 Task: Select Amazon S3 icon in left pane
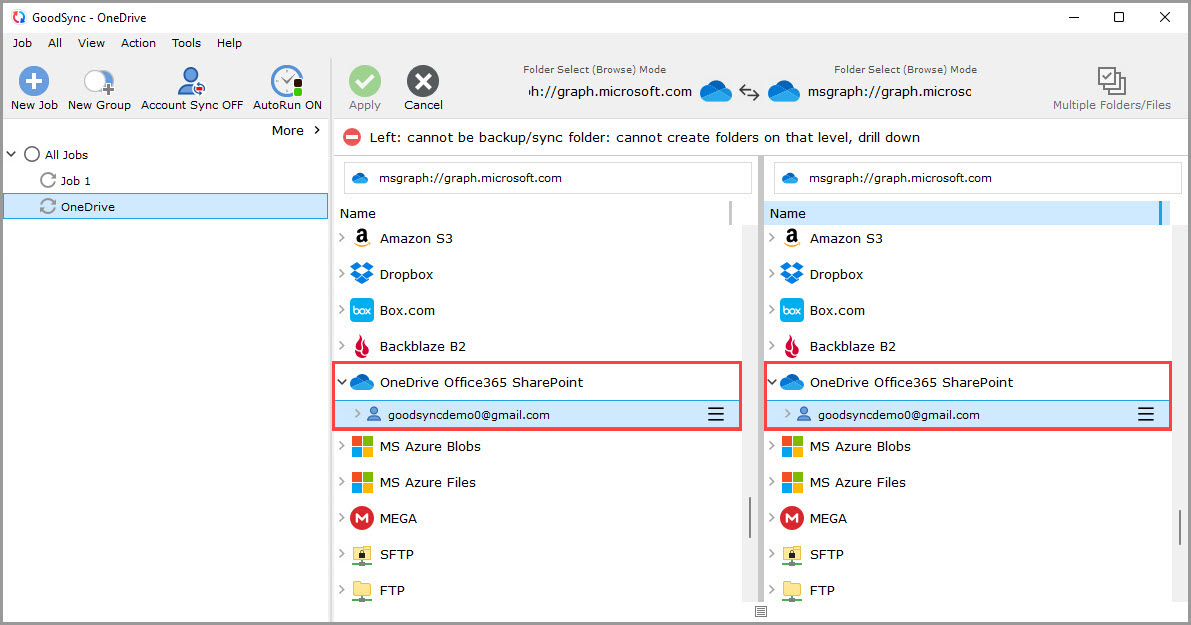pyautogui.click(x=362, y=238)
